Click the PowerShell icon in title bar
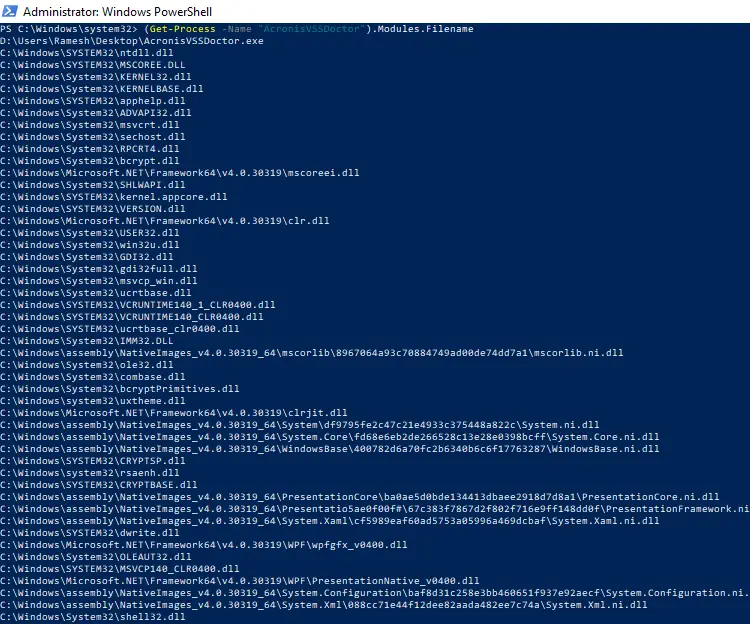The width and height of the screenshot is (750, 624). (10, 11)
